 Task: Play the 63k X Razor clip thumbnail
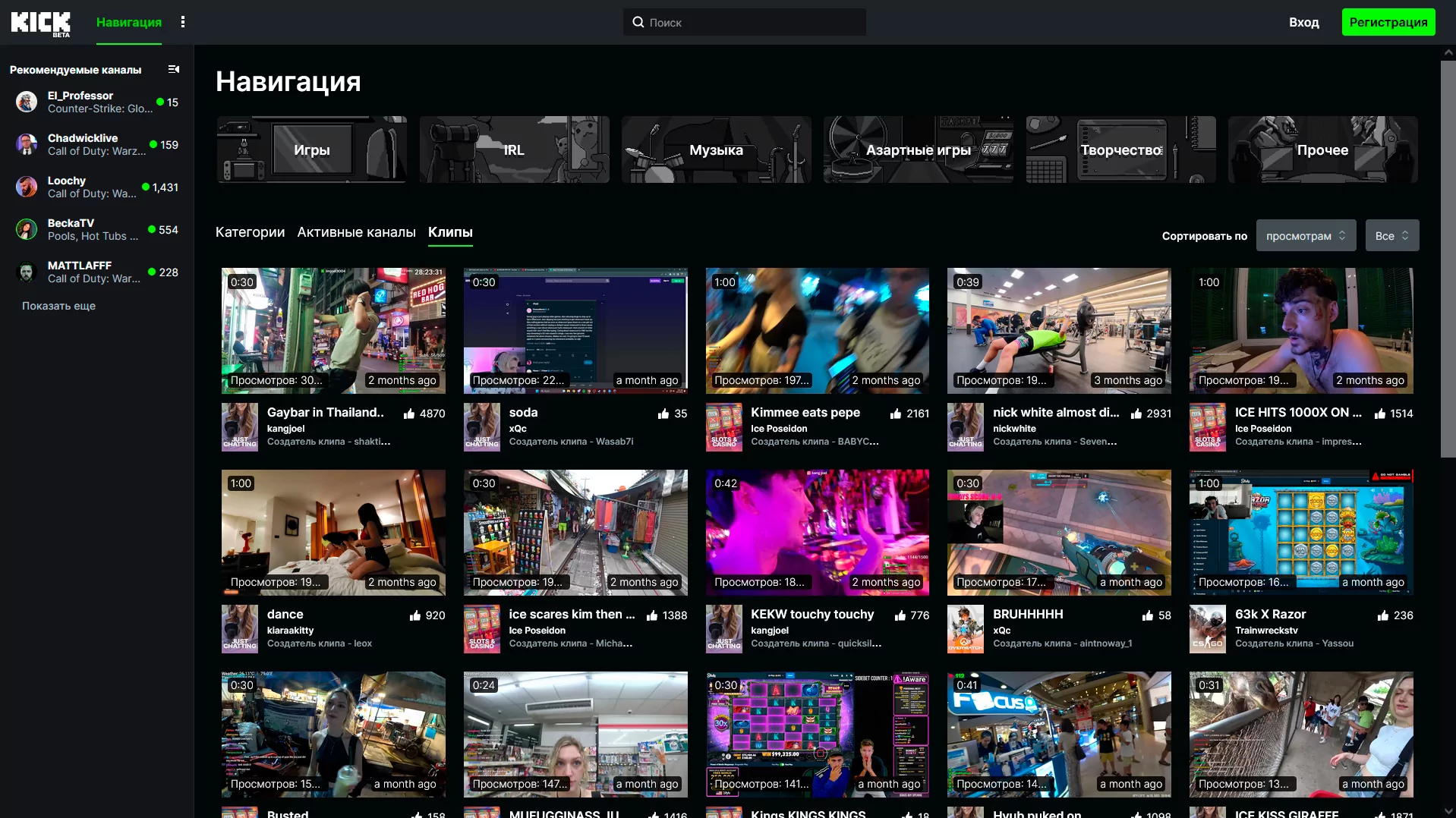coord(1301,533)
